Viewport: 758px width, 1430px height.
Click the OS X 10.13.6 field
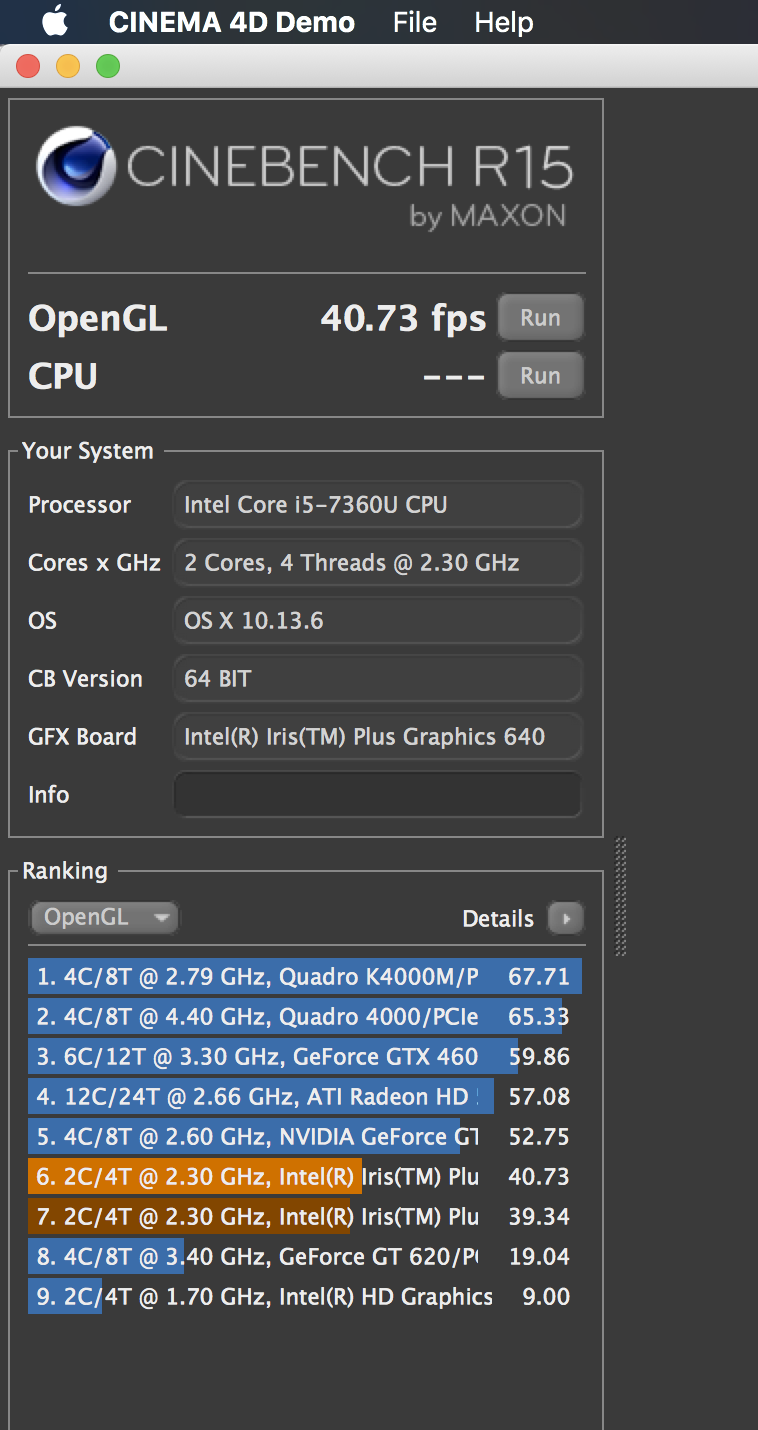[377, 621]
